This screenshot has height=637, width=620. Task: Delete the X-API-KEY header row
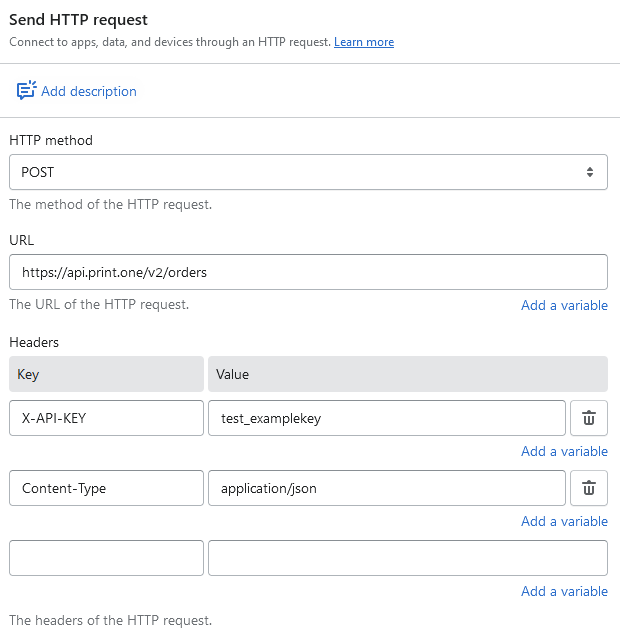click(589, 418)
